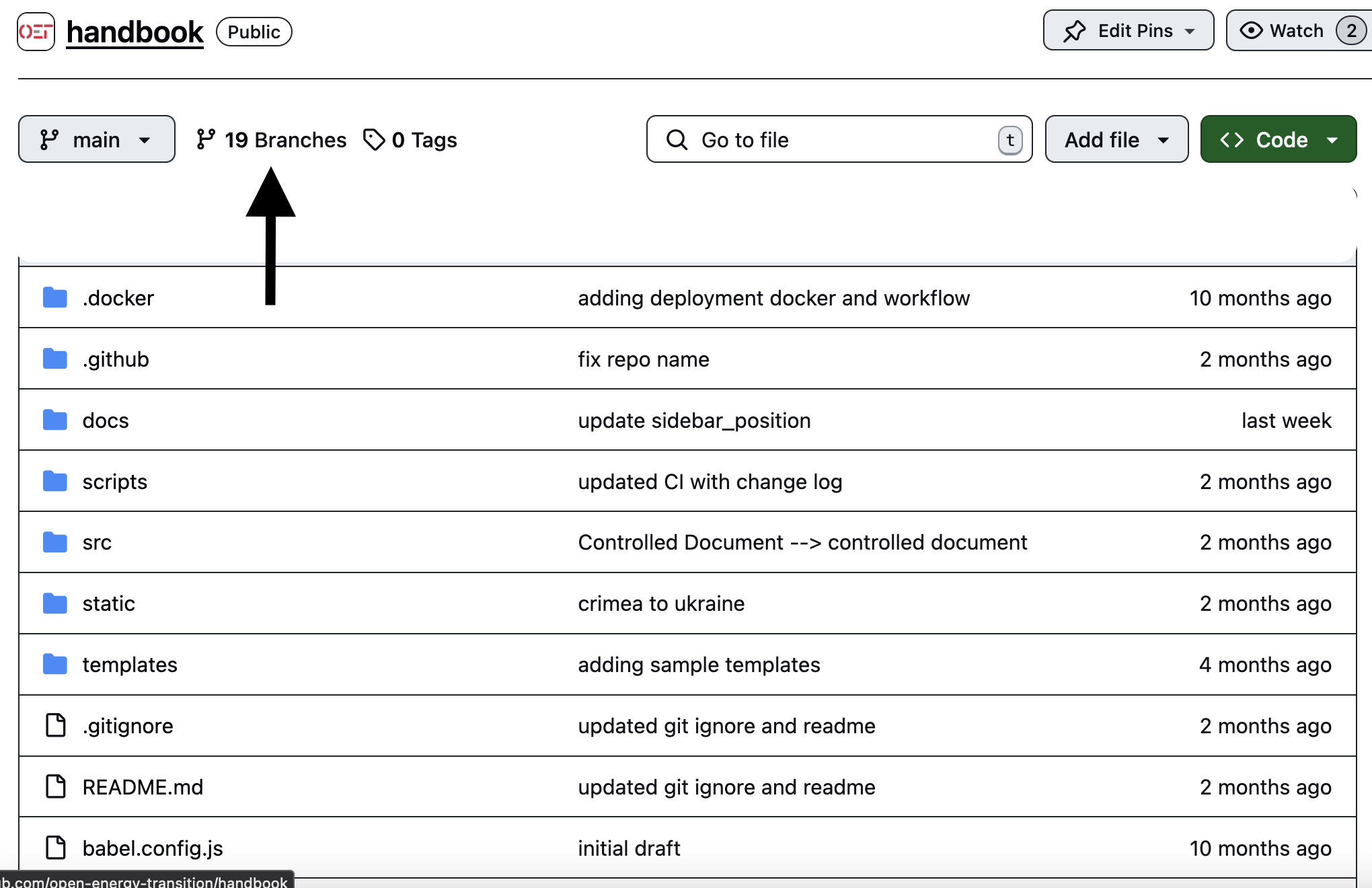1372x888 pixels.
Task: Click the OET organization logo icon
Action: (36, 32)
